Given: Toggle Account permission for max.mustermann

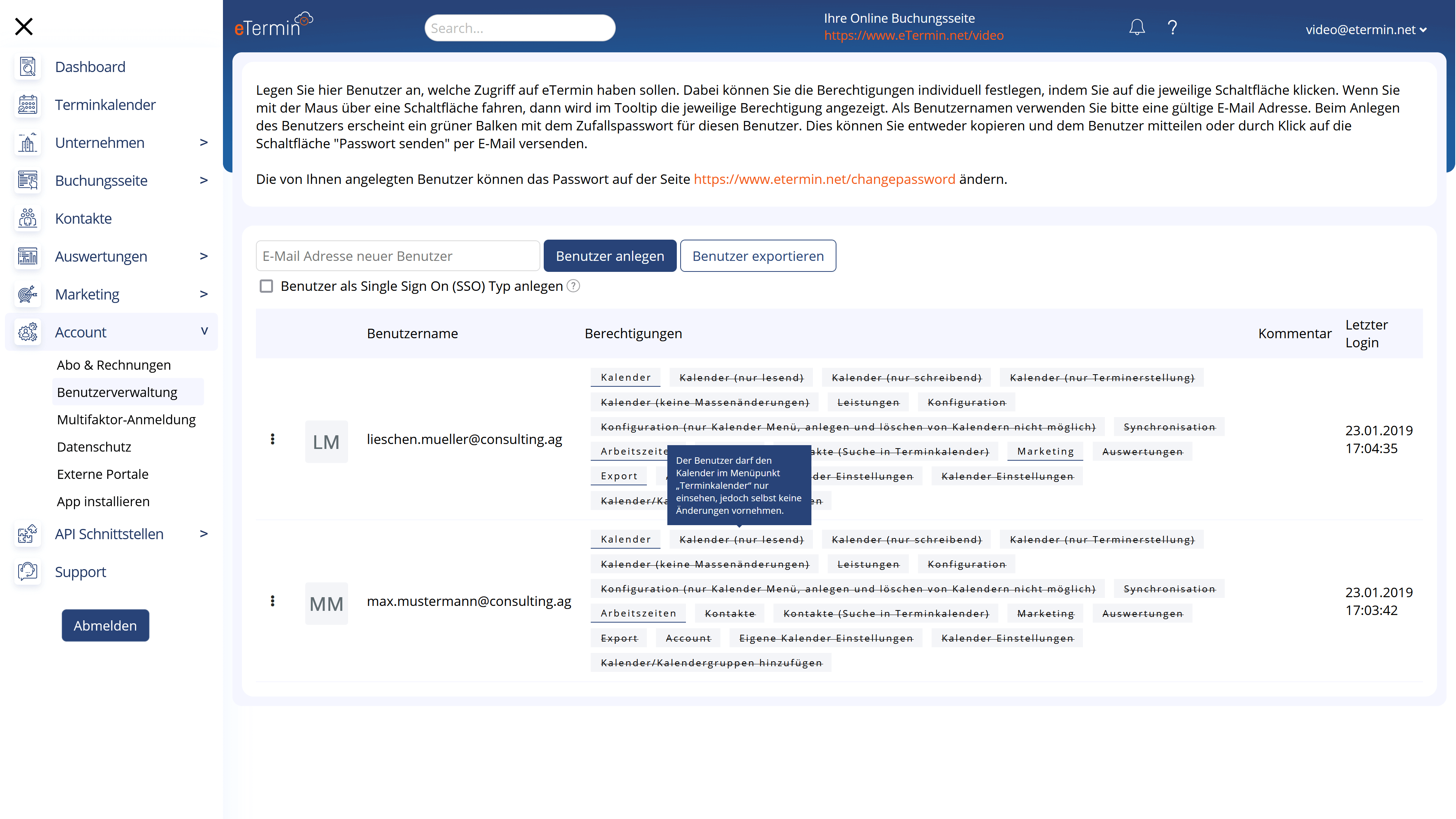Looking at the screenshot, I should (687, 638).
